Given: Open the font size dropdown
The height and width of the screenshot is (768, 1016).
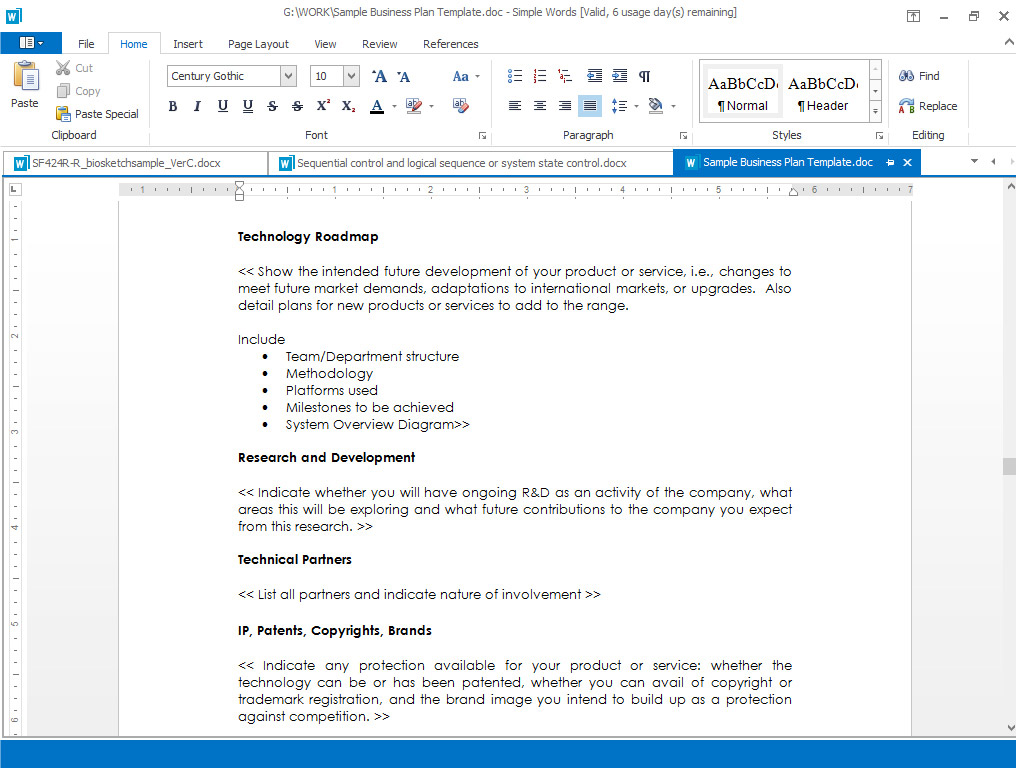Looking at the screenshot, I should click(x=351, y=76).
